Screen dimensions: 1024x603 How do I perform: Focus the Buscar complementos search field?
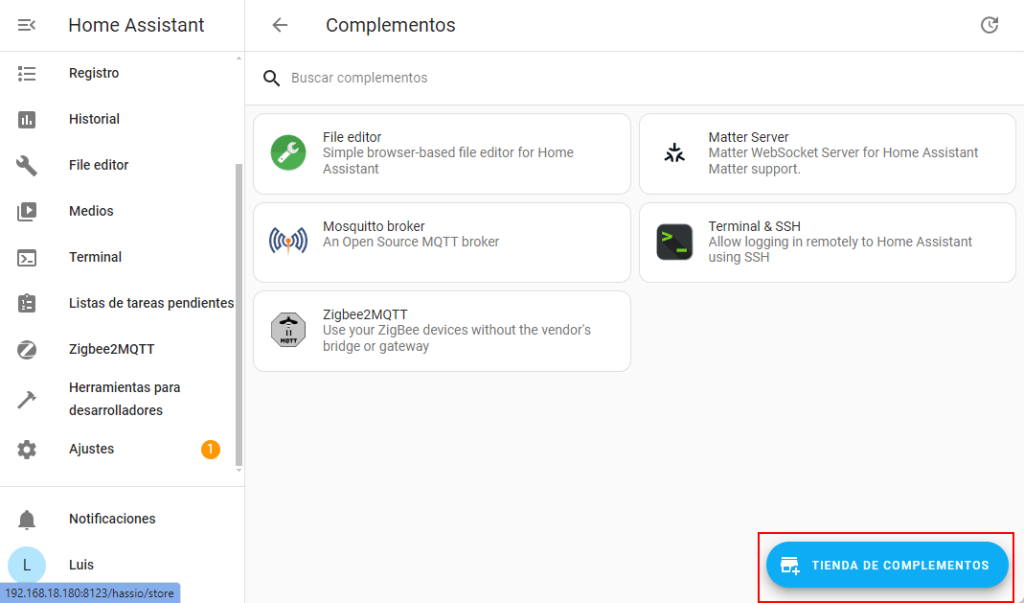[600, 78]
